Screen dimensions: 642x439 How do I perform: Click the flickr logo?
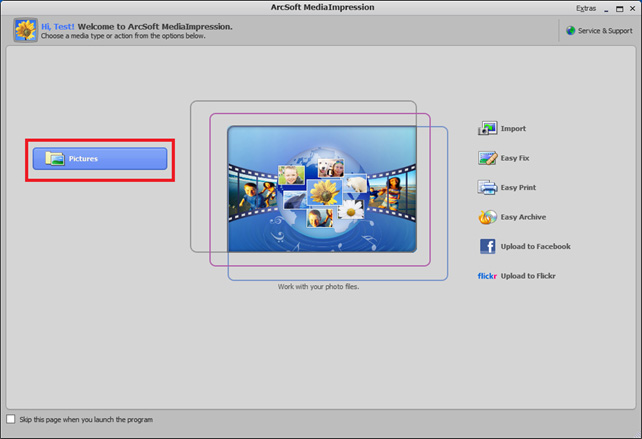pos(487,276)
